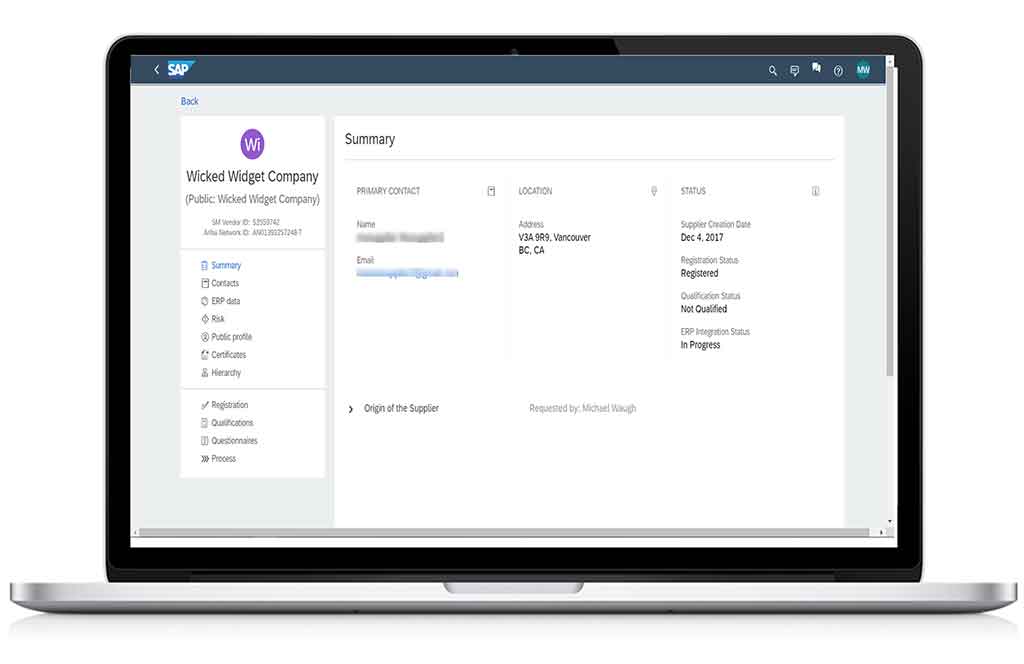Image resolution: width=1024 pixels, height=664 pixels.
Task: Click the ERP data icon in sidebar
Action: 205,301
